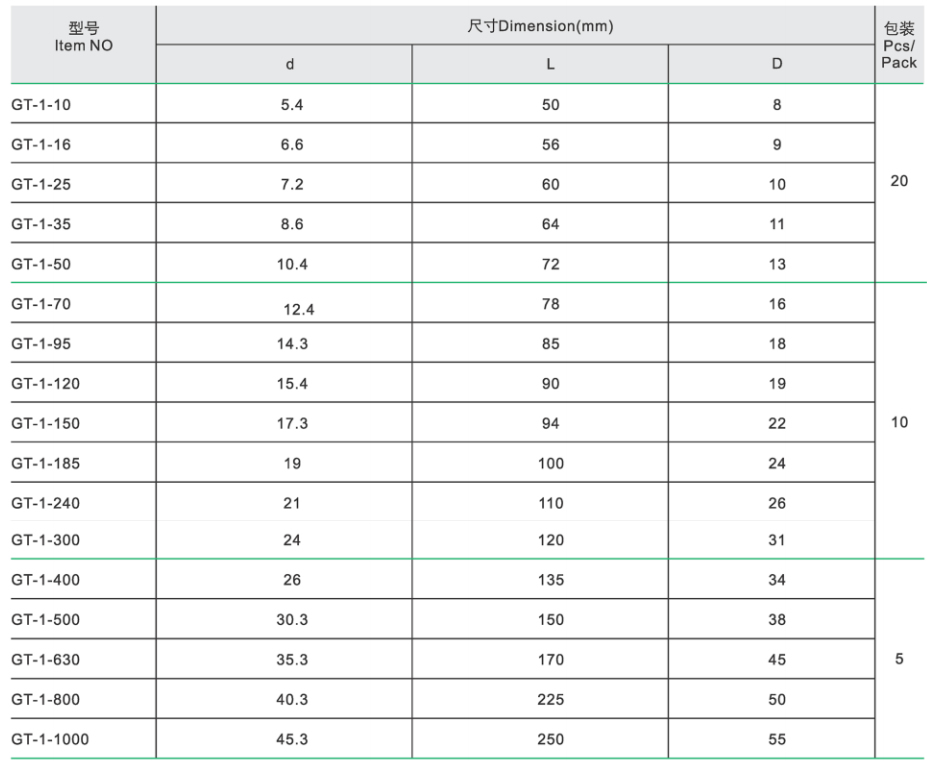Click D value 31 for GT-1-300
The image size is (927, 761).
coord(777,540)
